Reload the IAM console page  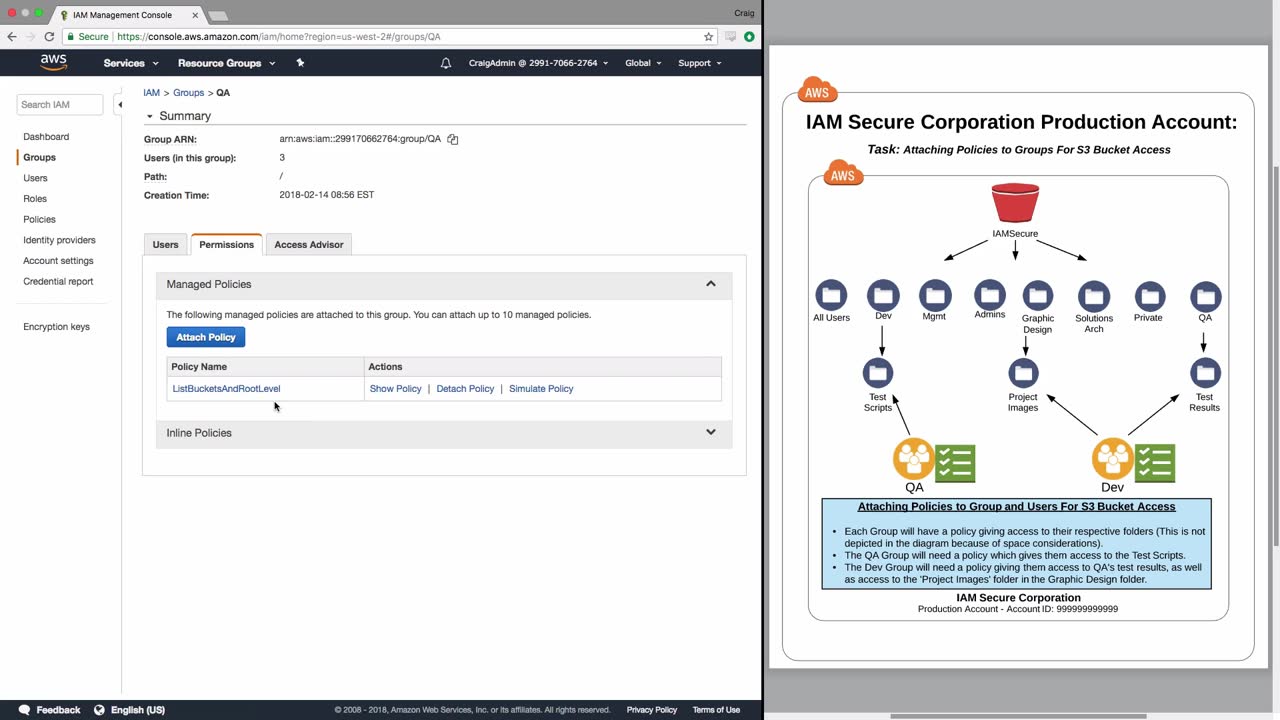click(49, 37)
